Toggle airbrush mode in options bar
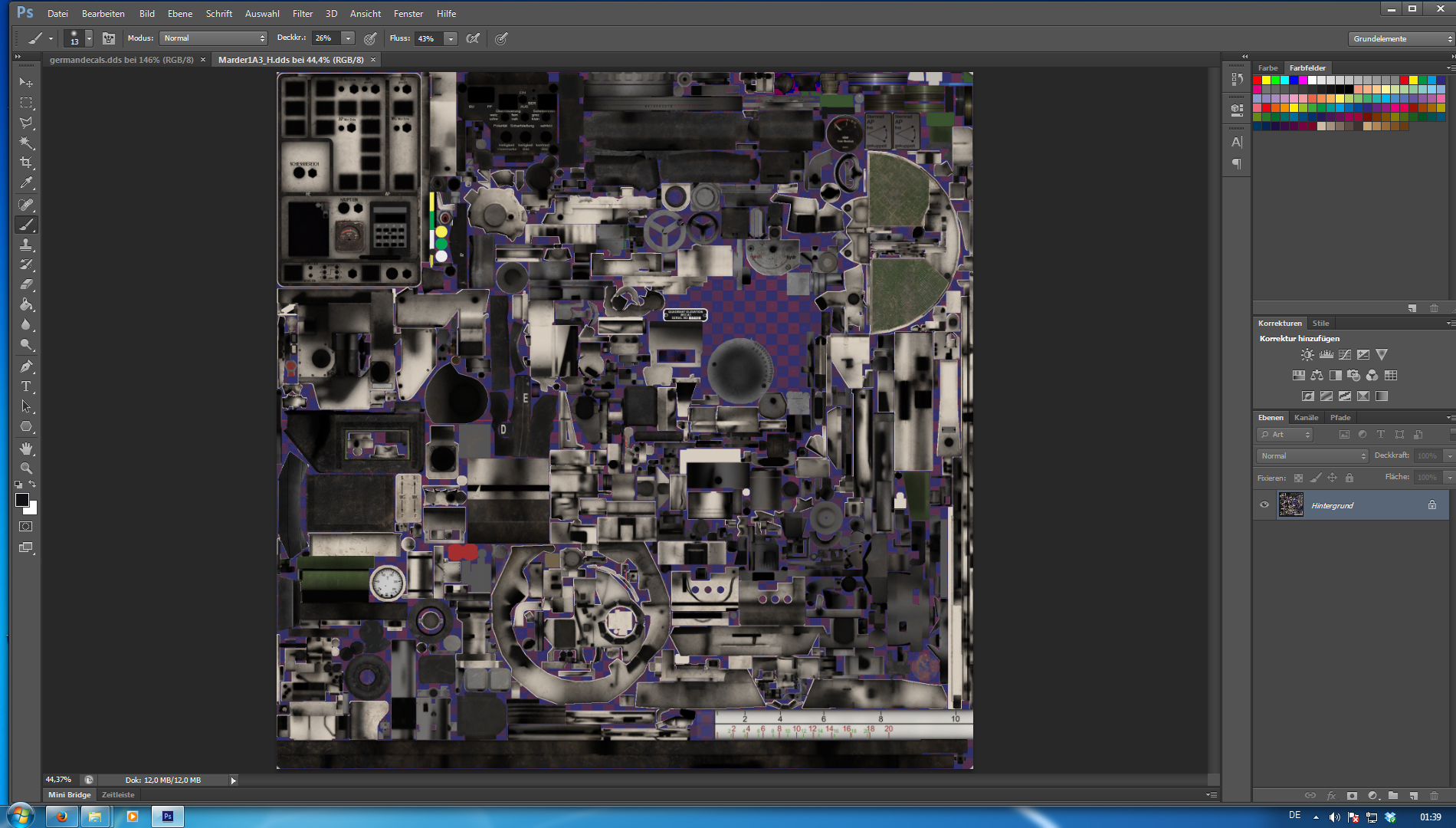The width and height of the screenshot is (1456, 828). coord(474,38)
